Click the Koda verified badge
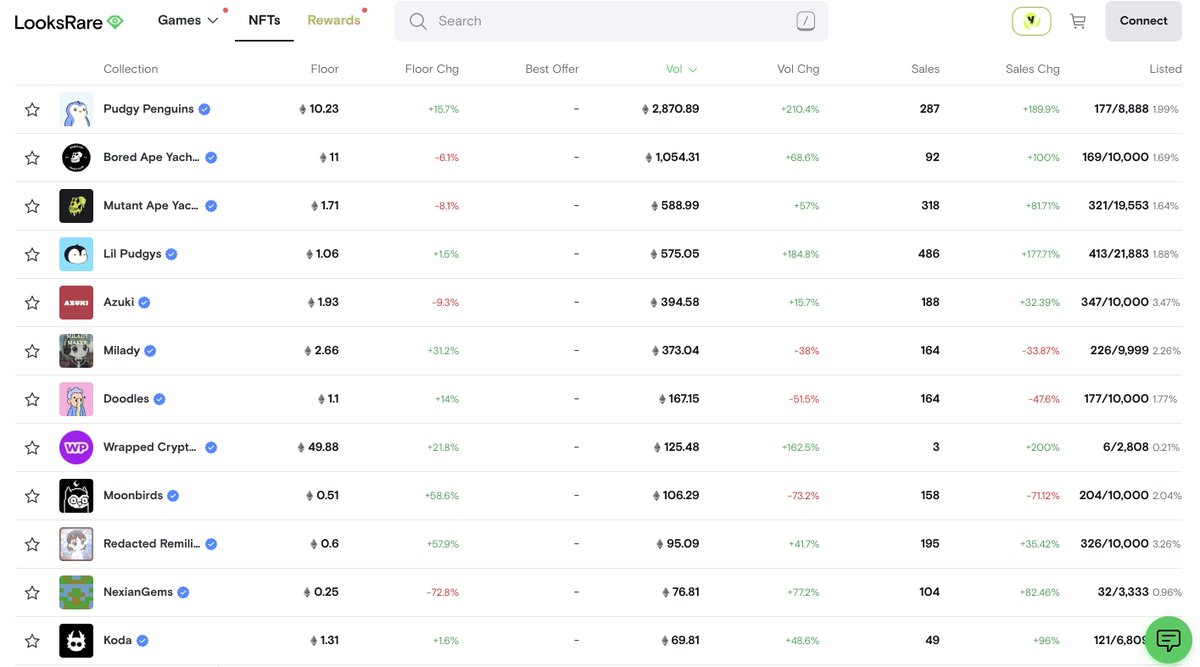This screenshot has height=667, width=1200. pos(143,641)
